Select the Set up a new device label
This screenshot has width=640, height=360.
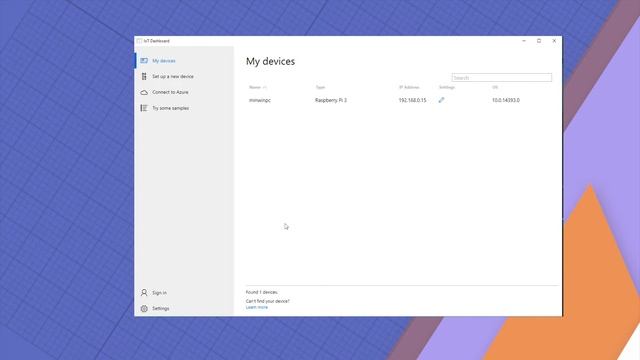173,76
